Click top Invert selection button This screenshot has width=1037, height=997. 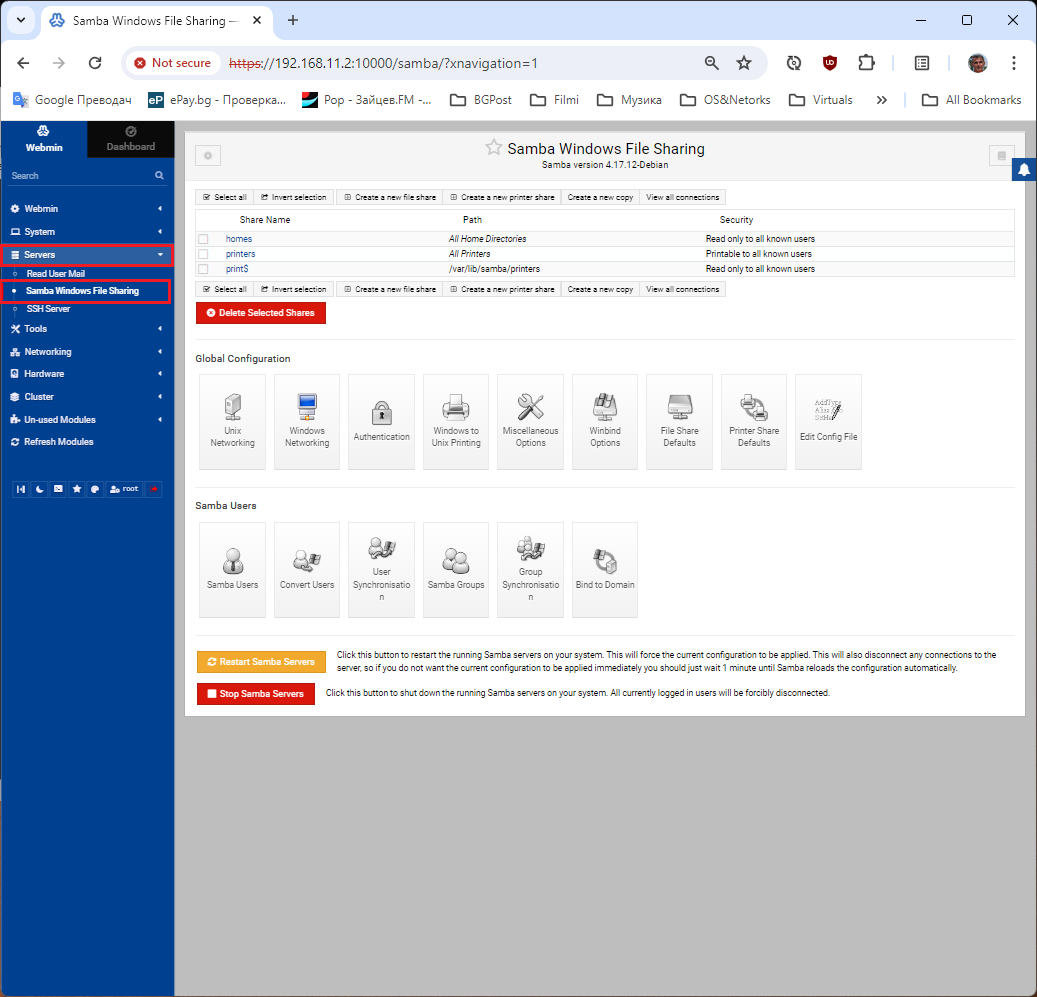(294, 198)
